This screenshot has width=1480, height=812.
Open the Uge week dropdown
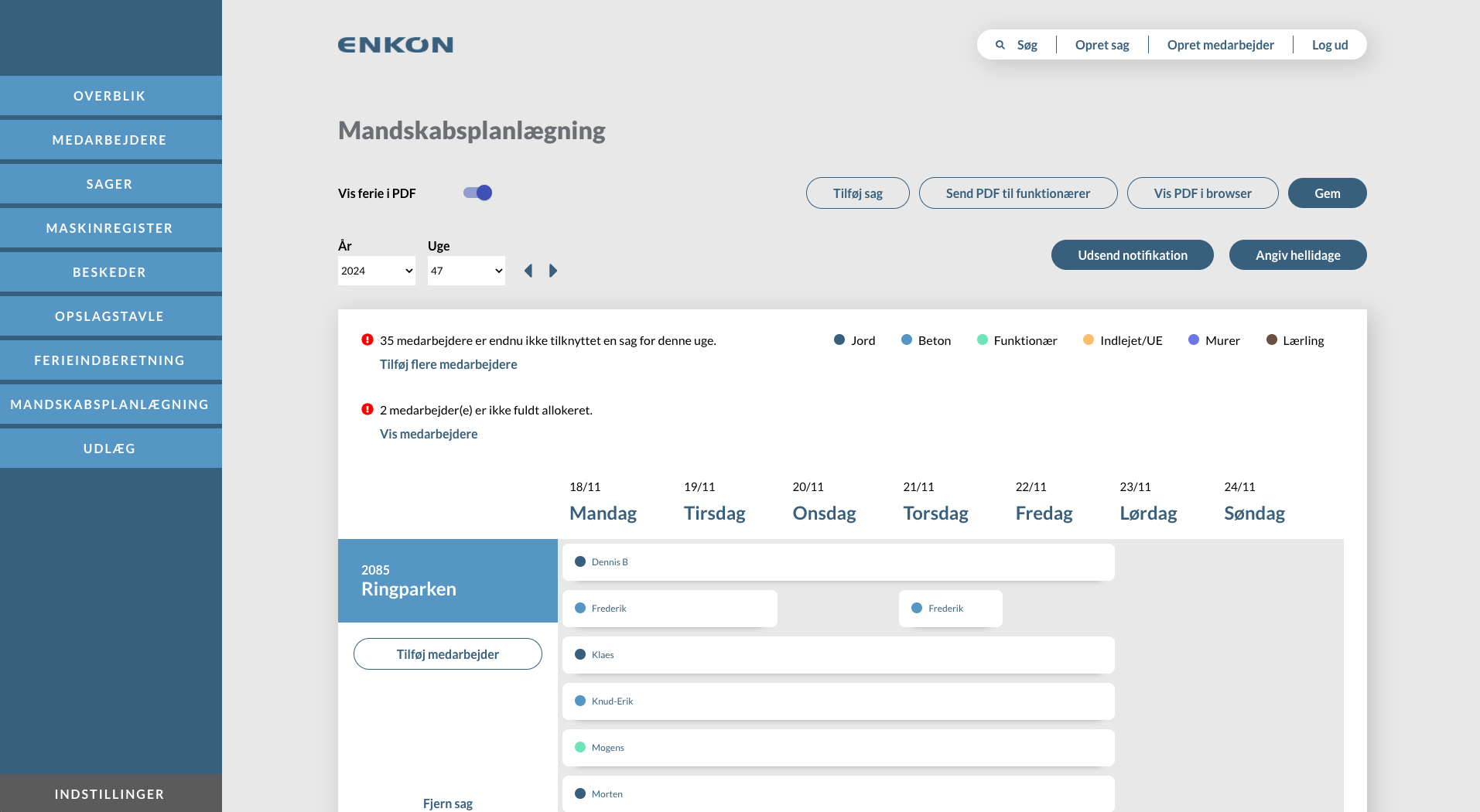[467, 271]
